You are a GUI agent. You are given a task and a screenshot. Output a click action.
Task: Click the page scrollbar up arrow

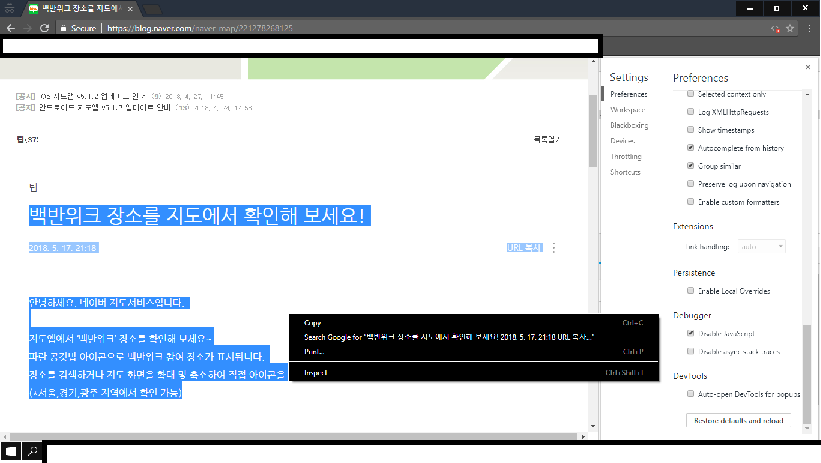point(593,61)
